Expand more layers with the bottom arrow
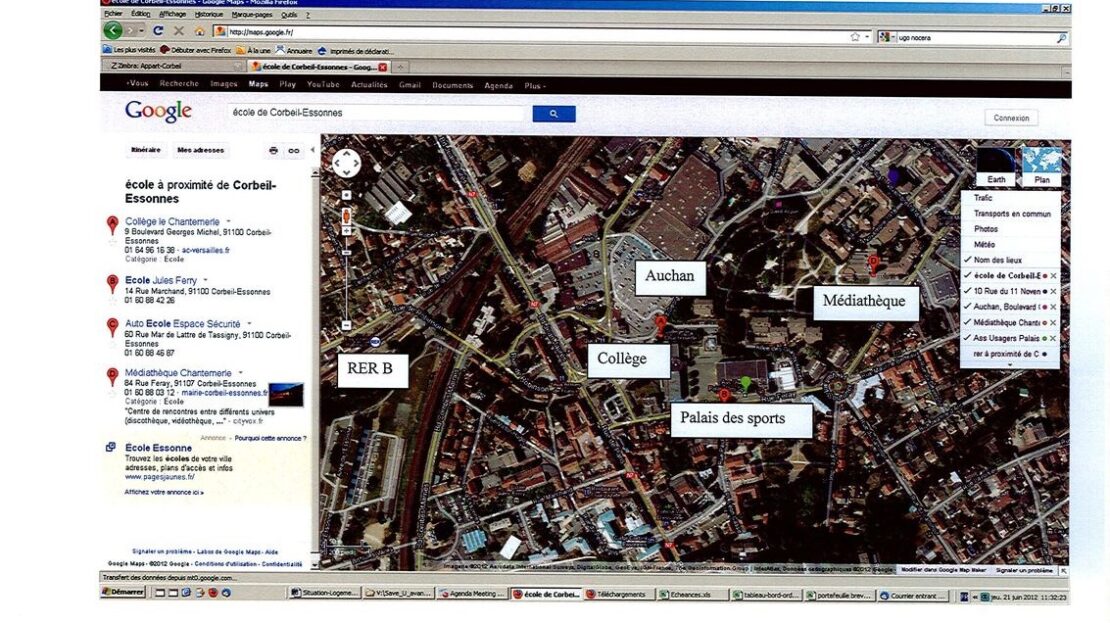 pyautogui.click(x=1010, y=365)
